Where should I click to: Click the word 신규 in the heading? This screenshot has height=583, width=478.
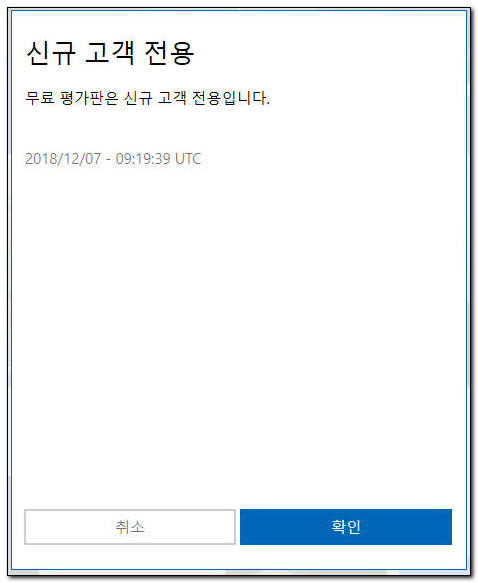tap(51, 53)
